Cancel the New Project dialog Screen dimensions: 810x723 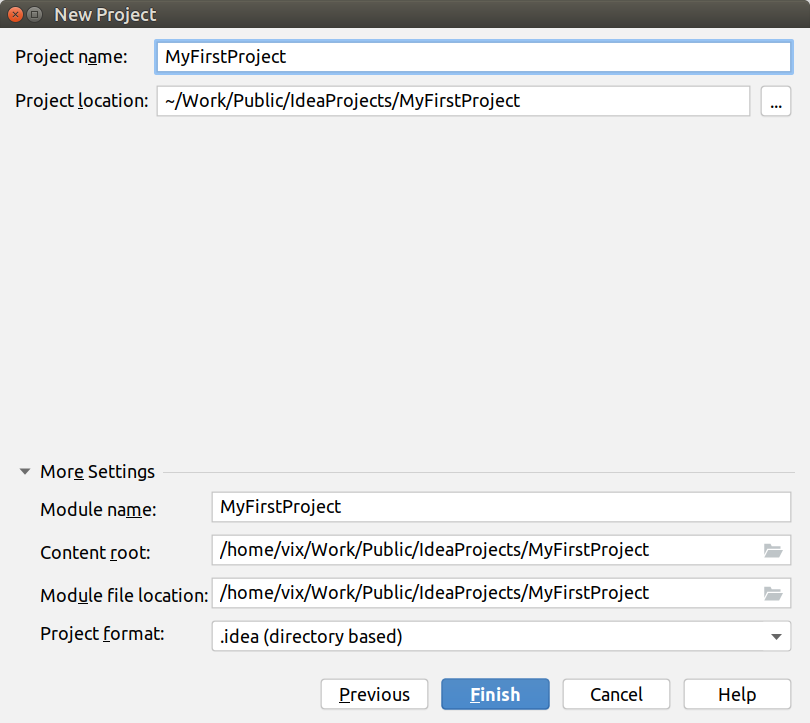[x=616, y=694]
